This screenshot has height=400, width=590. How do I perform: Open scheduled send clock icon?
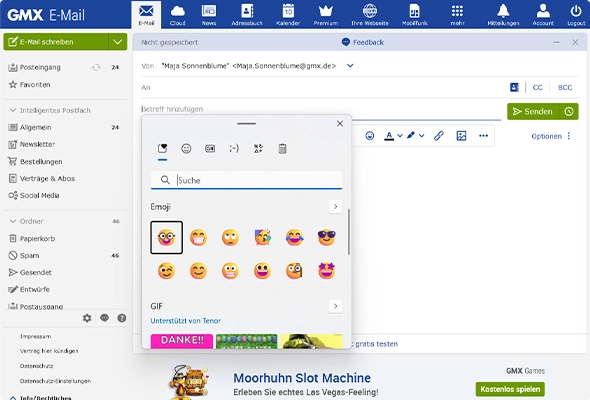[569, 111]
